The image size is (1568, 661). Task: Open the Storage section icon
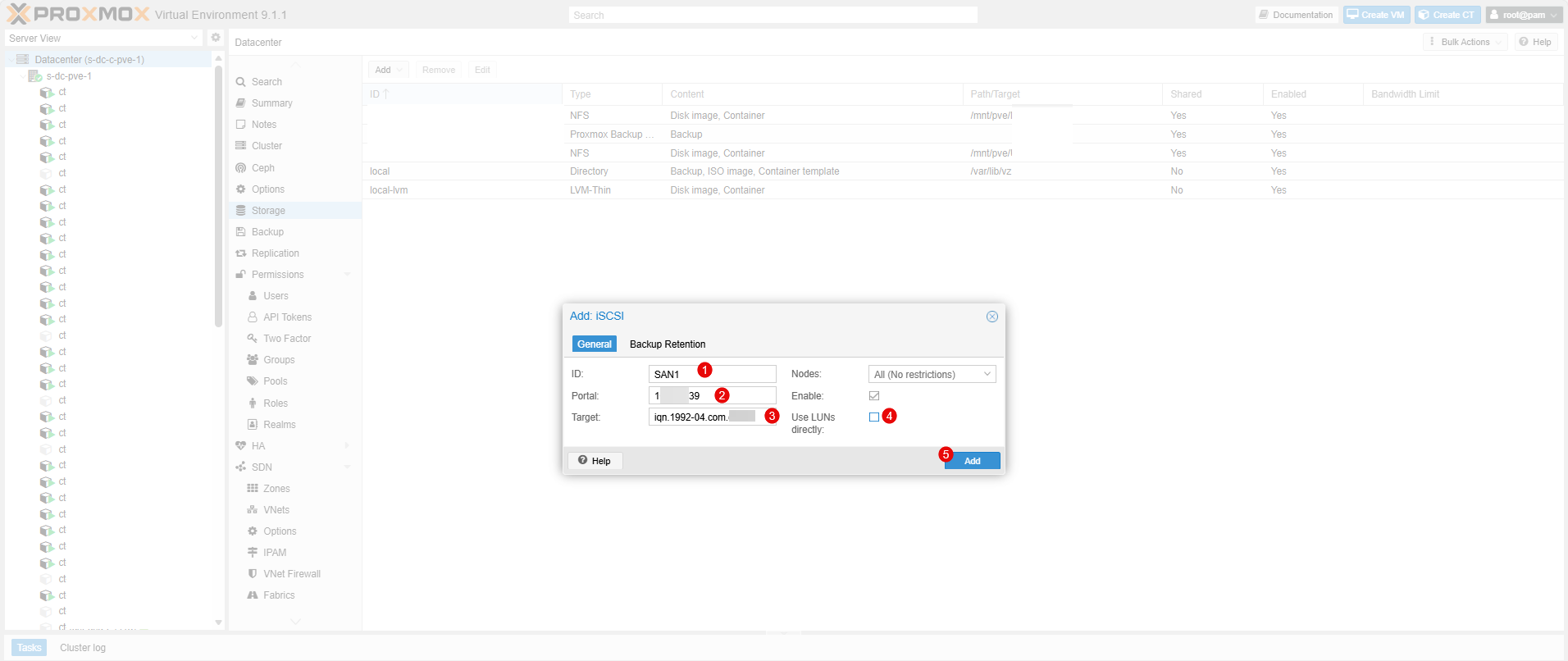241,211
